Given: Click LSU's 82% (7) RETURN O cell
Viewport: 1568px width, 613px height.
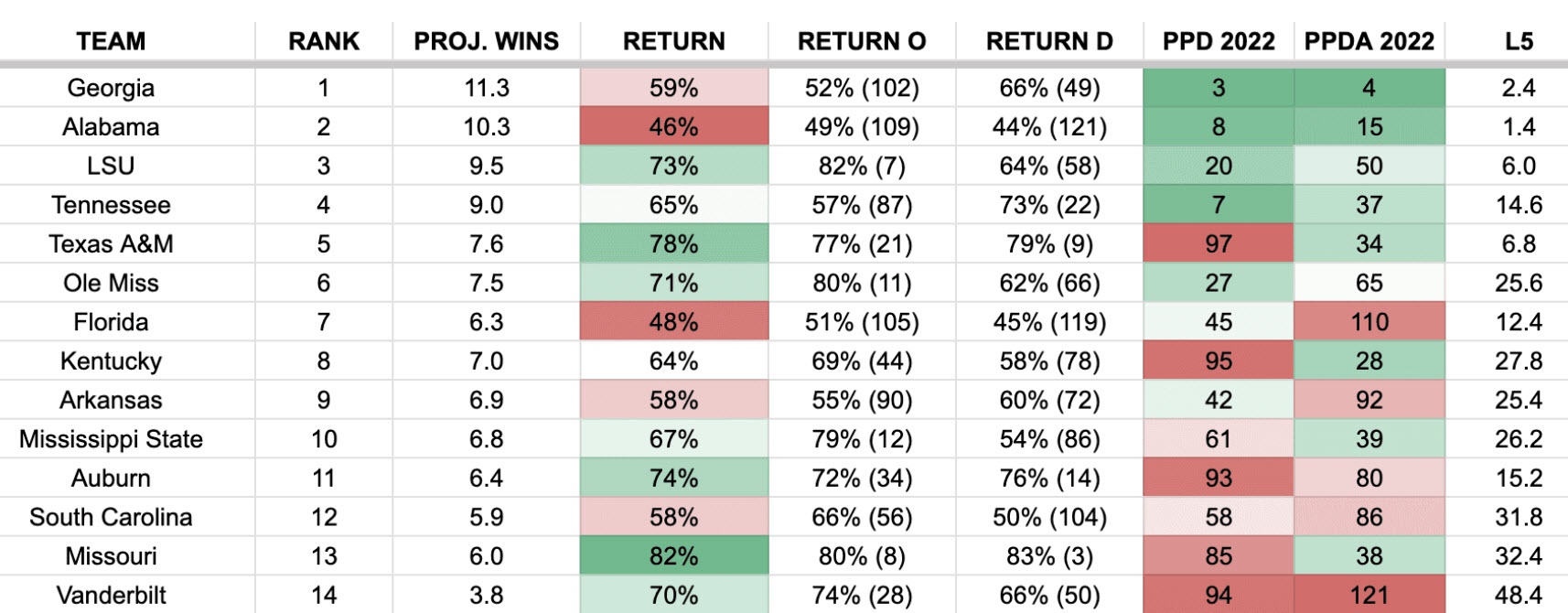Looking at the screenshot, I should 862,167.
